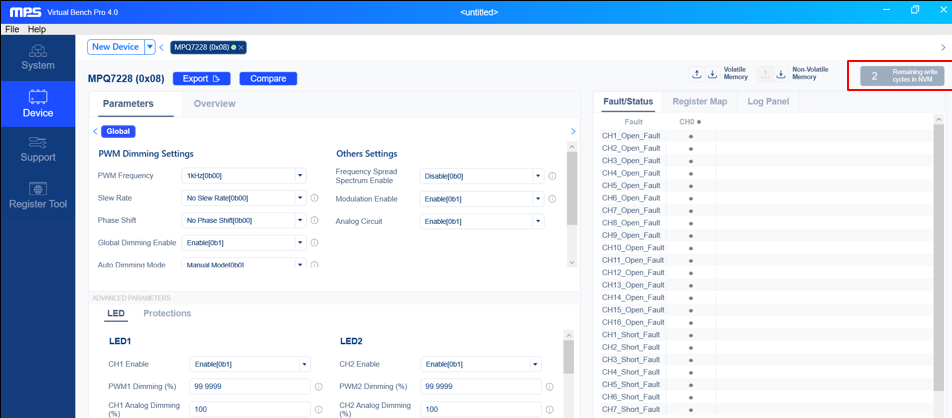Open the File menu
Image resolution: width=952 pixels, height=418 pixels.
12,29
